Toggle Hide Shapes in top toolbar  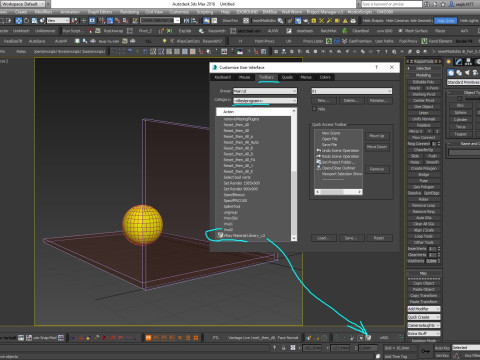click(373, 21)
